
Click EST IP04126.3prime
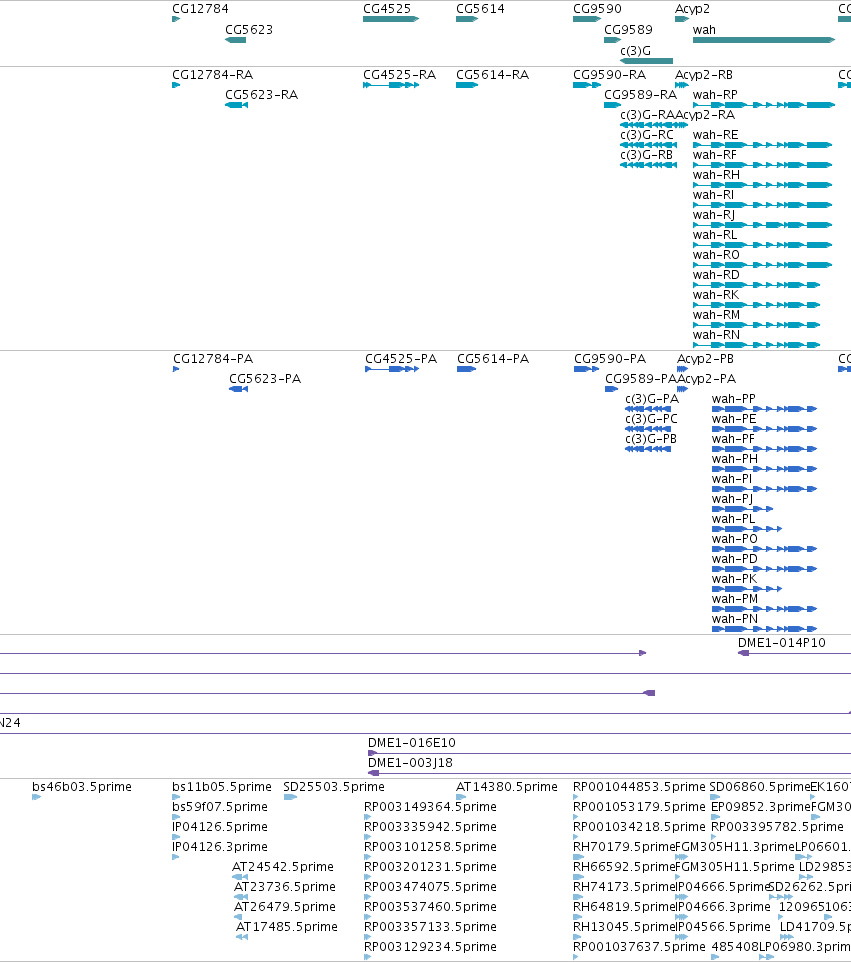click(x=220, y=847)
